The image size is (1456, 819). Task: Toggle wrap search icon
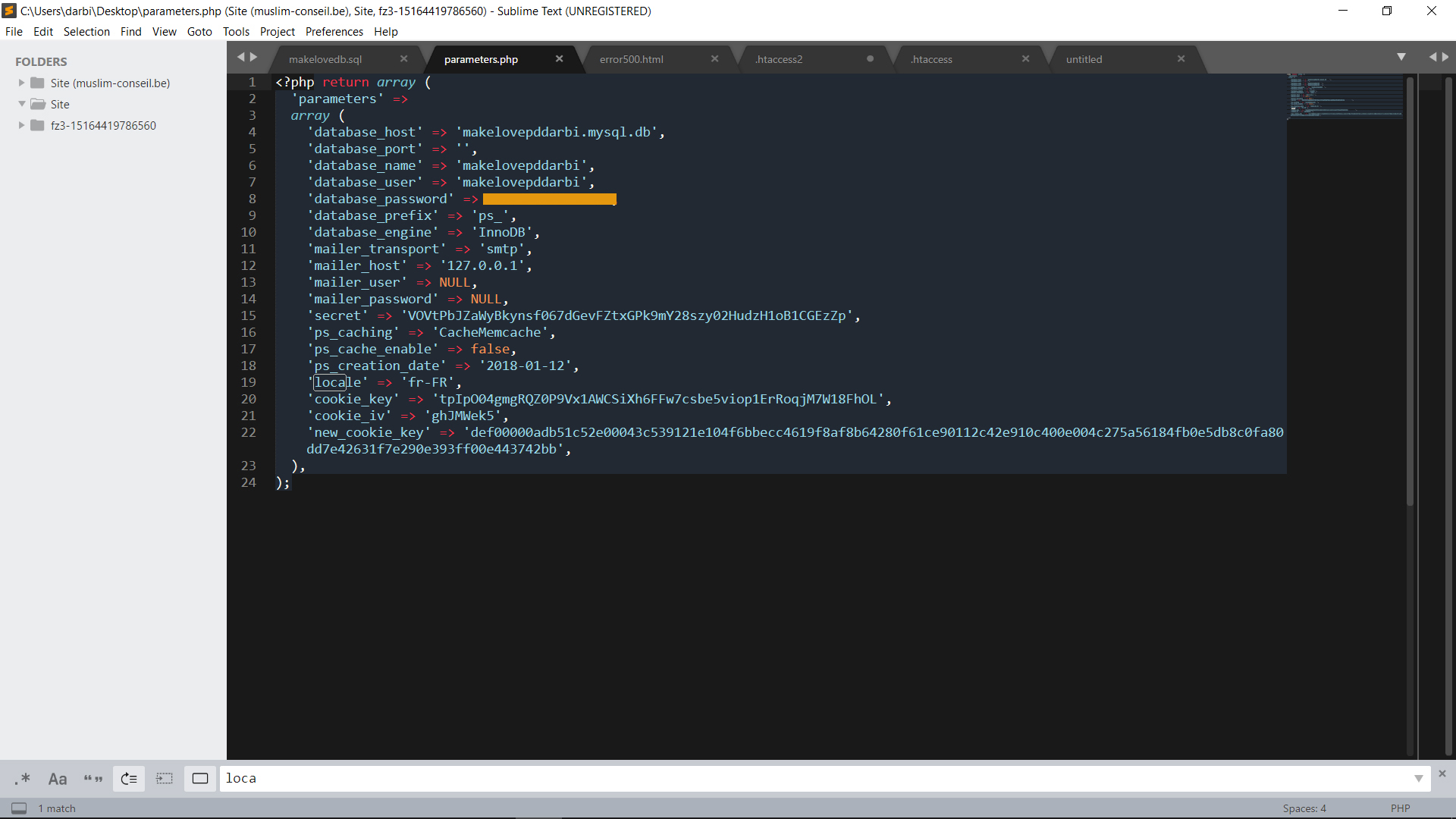point(129,779)
